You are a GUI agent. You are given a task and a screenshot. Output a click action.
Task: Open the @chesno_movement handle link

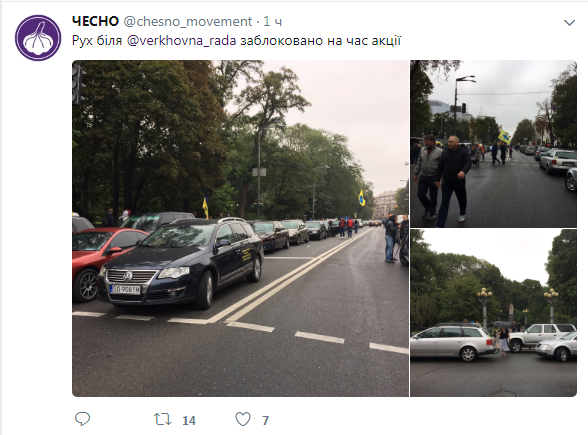(188, 22)
